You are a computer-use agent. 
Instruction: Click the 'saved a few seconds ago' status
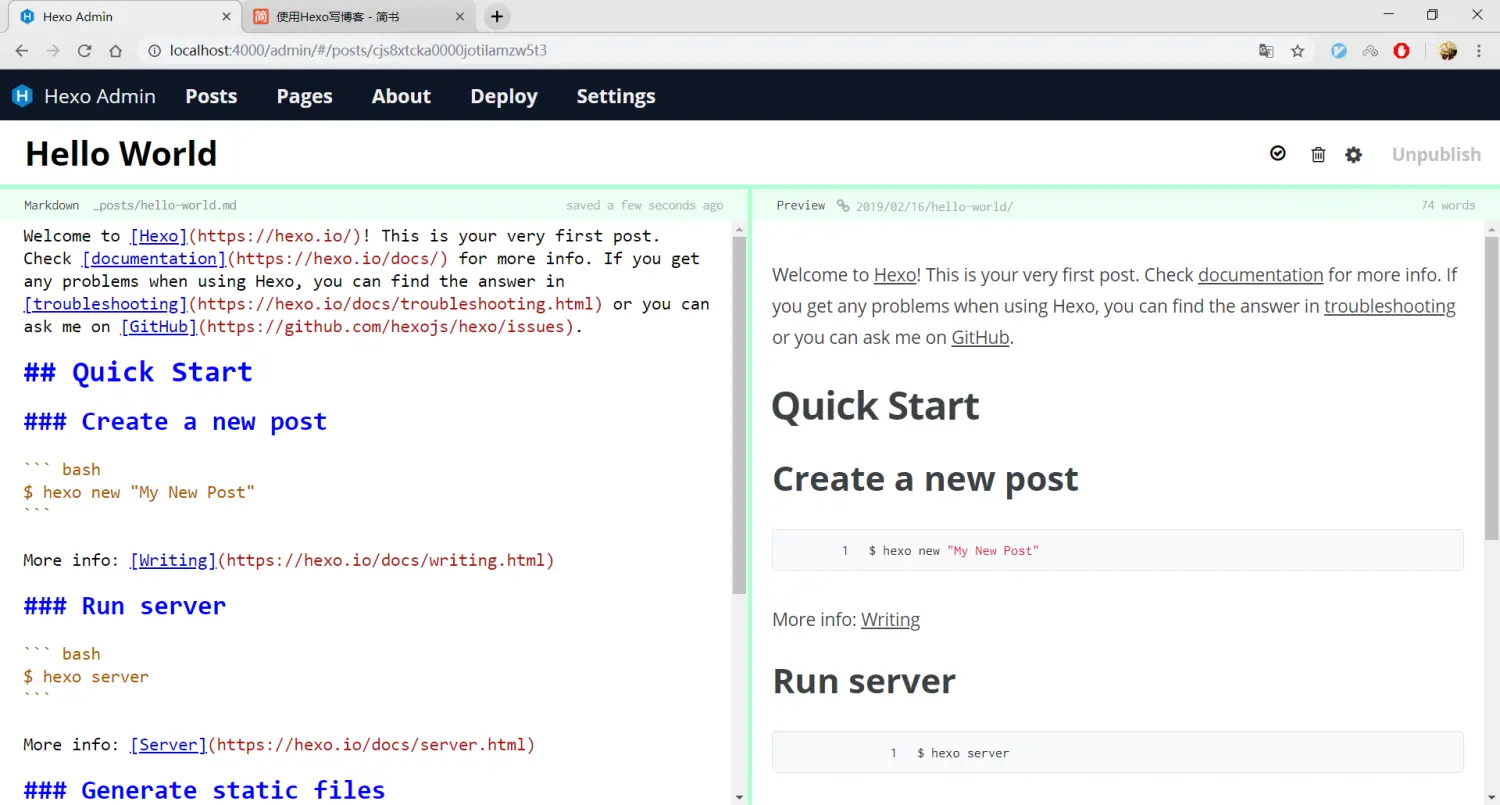click(644, 206)
